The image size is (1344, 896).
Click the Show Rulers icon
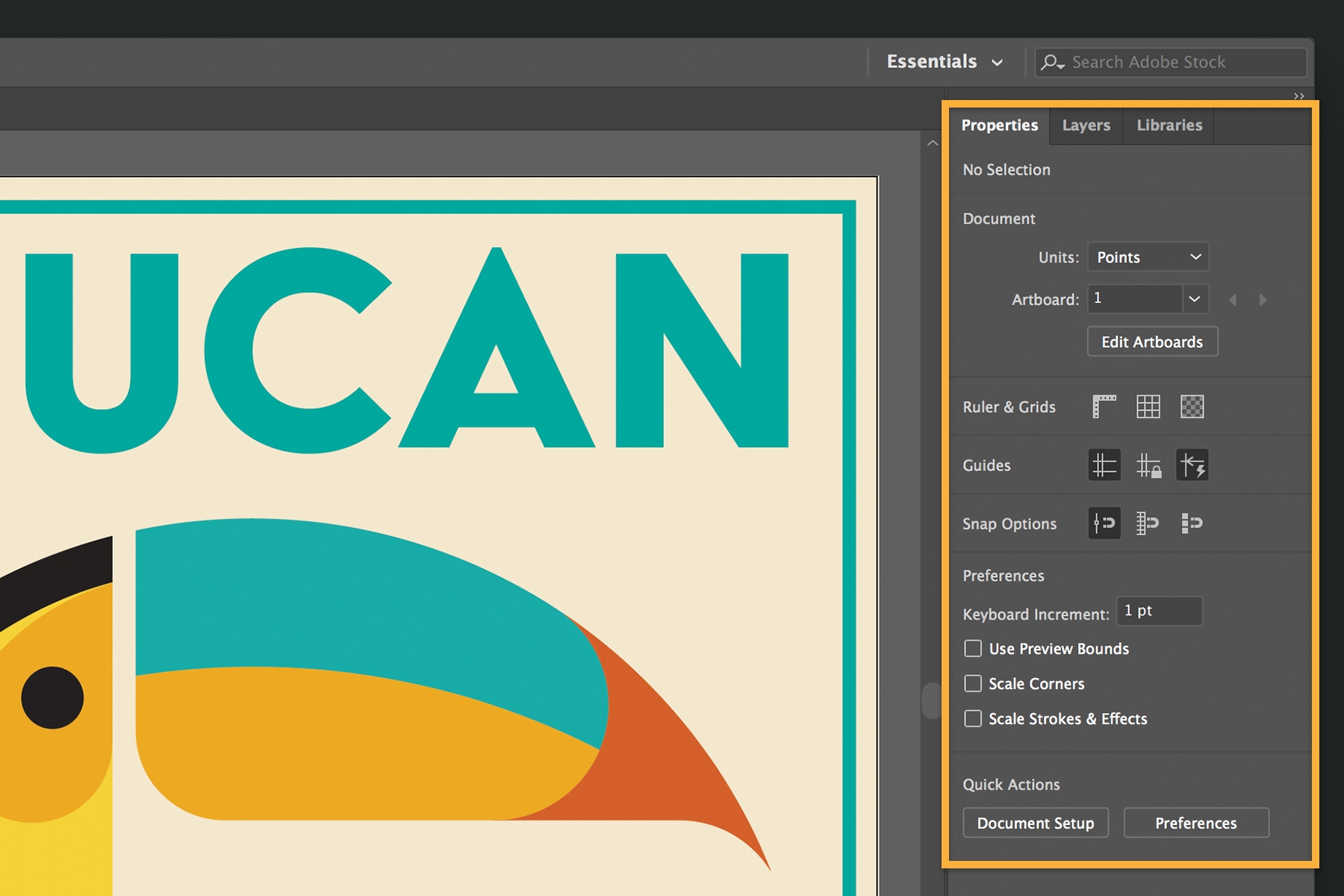tap(1104, 407)
